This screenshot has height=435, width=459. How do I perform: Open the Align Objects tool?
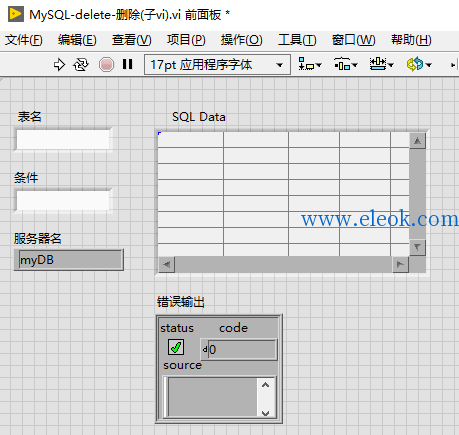click(x=310, y=64)
